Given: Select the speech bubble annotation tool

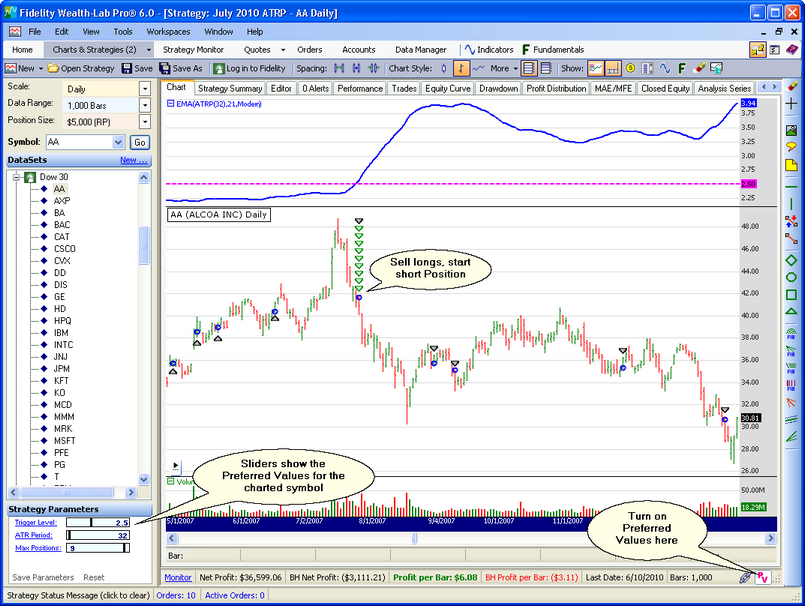Looking at the screenshot, I should pos(792,148).
